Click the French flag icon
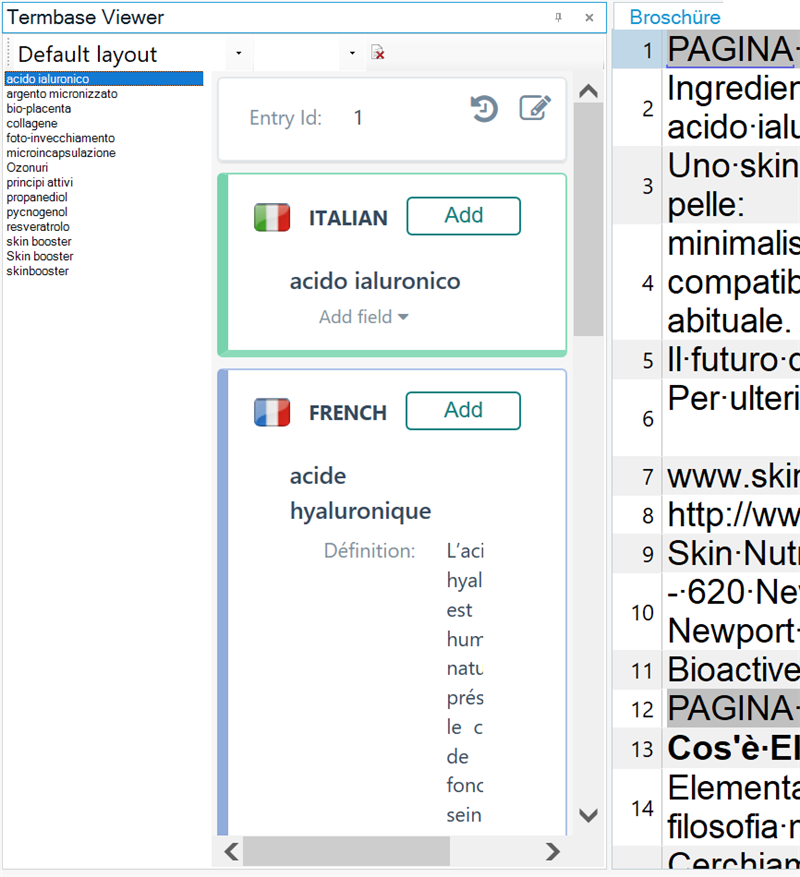This screenshot has width=800, height=877. 272,412
